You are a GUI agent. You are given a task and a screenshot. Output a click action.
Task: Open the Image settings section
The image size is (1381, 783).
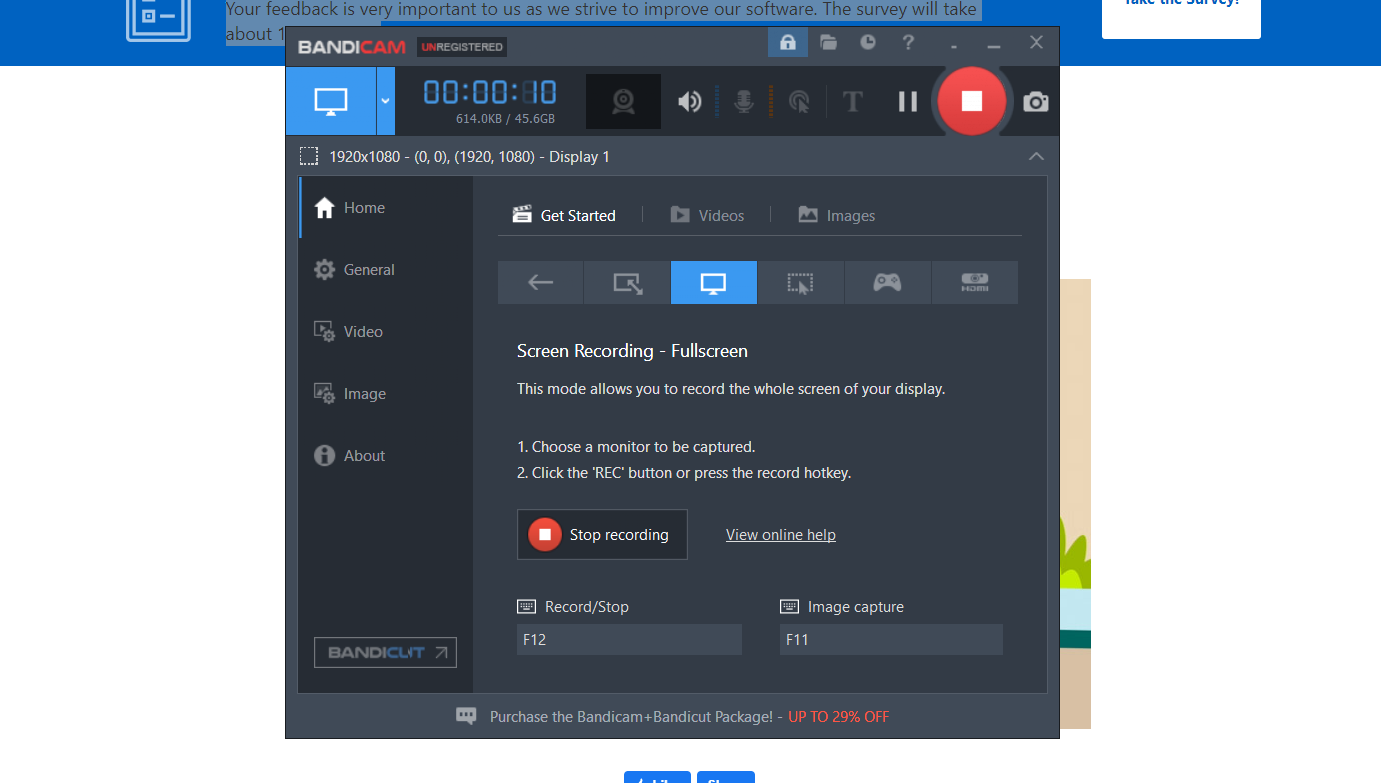pyautogui.click(x=386, y=394)
